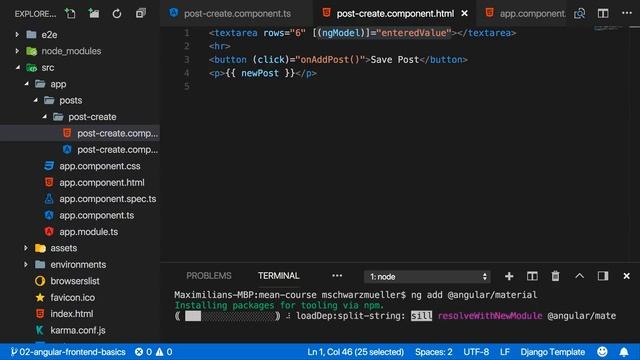Image resolution: width=640 pixels, height=360 pixels.
Task: Collapse the post-create folder
Action: (x=80, y=117)
